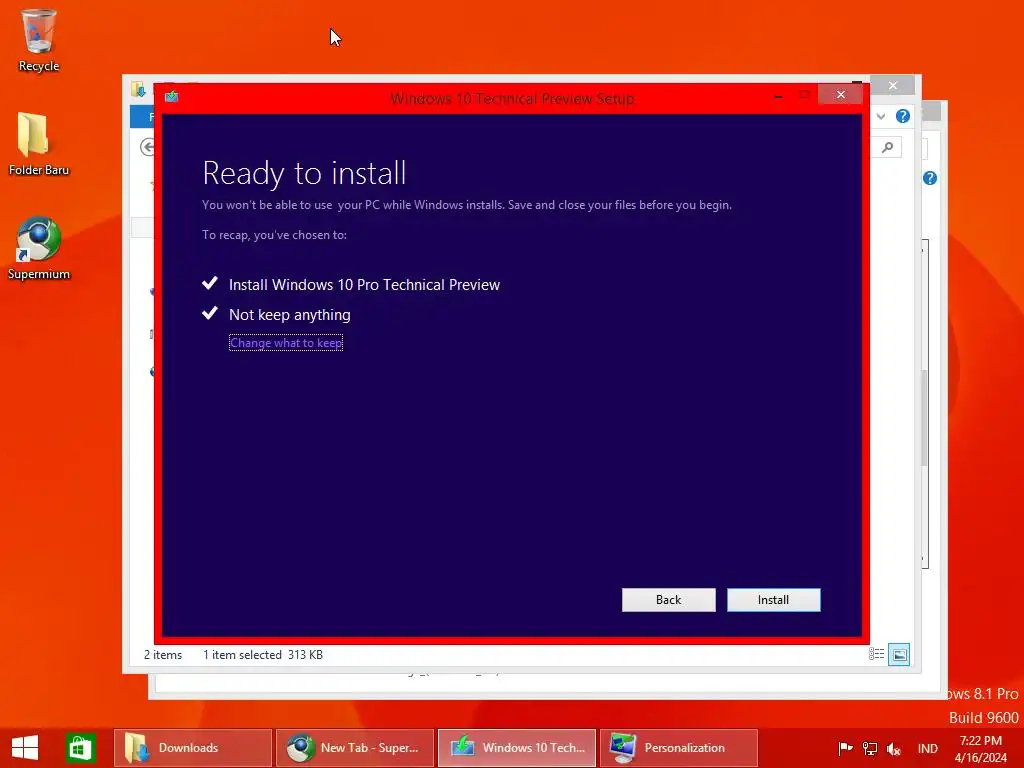
Task: Click the 'Not keep anything' text
Action: tap(289, 315)
